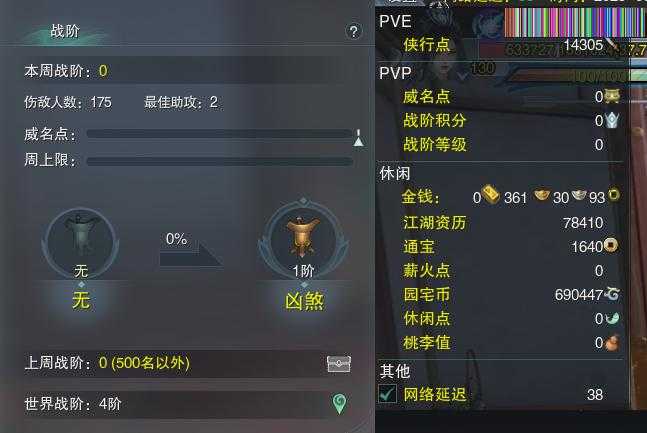The height and width of the screenshot is (433, 647).
Task: Click the 威名点 helmet icon
Action: point(612,96)
